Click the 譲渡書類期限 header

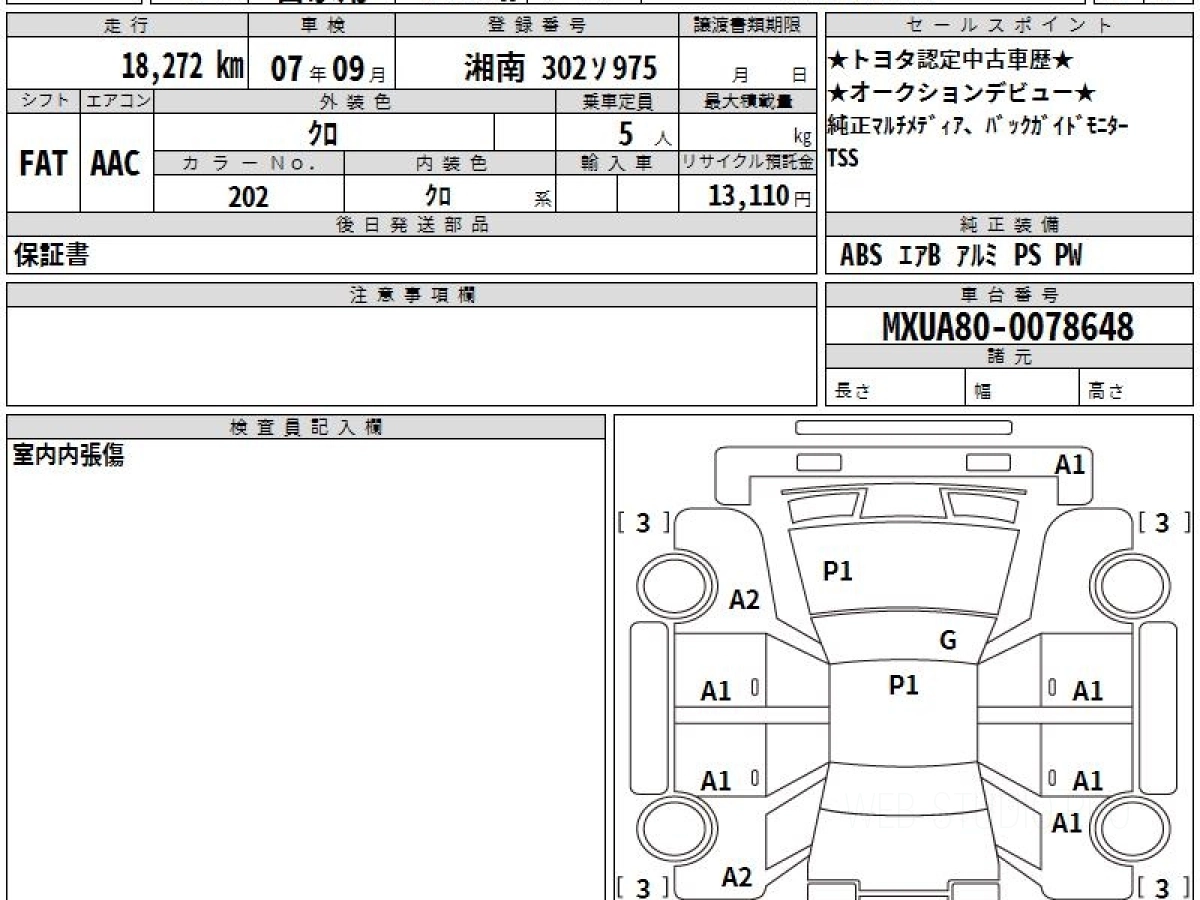click(x=748, y=26)
